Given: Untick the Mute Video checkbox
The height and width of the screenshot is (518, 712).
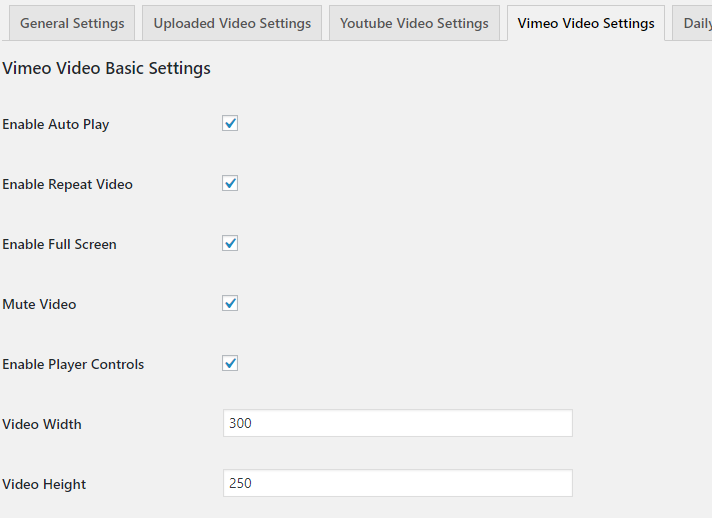Looking at the screenshot, I should click(x=230, y=304).
